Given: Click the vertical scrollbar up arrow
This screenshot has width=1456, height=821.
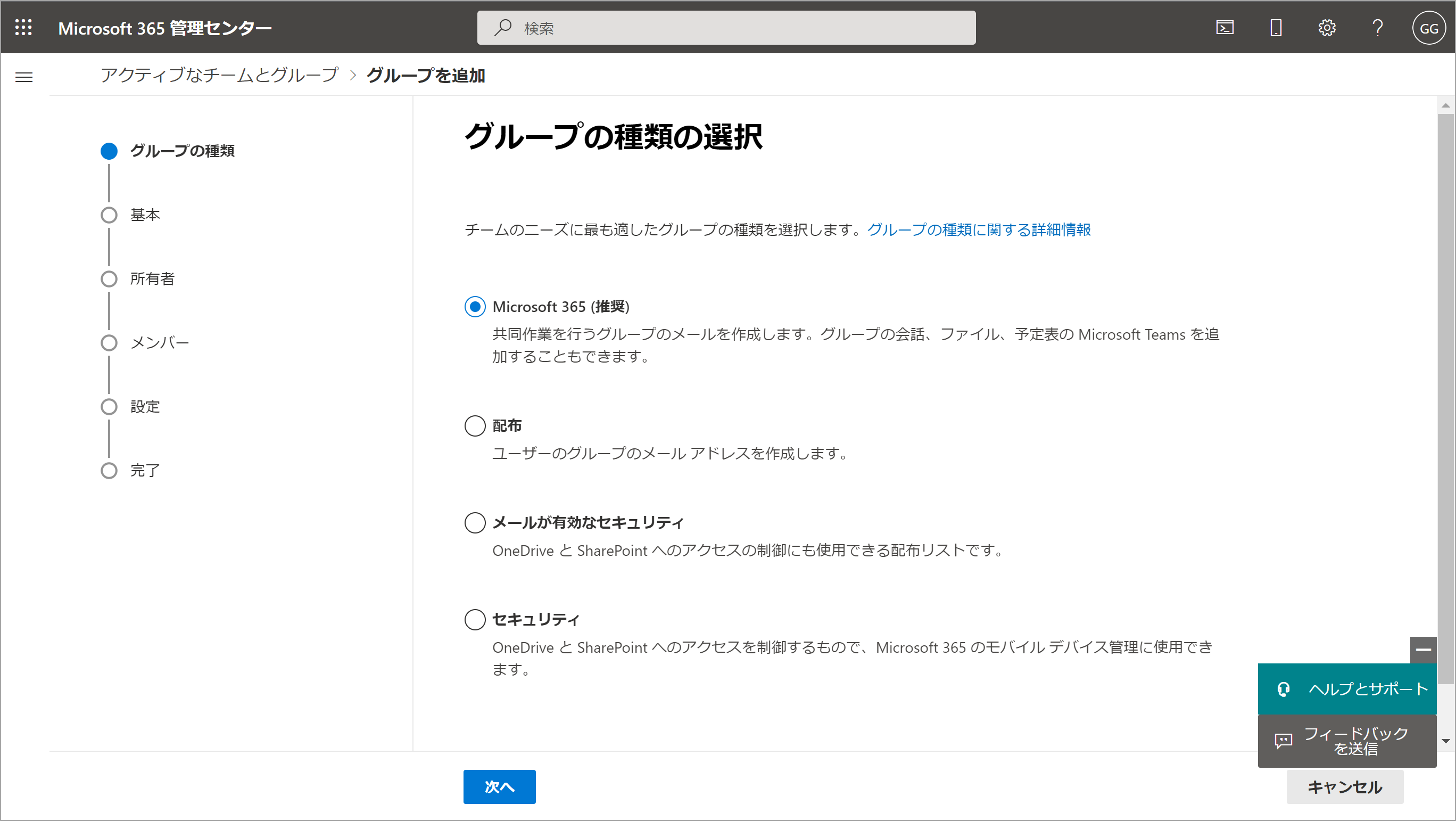Looking at the screenshot, I should pyautogui.click(x=1446, y=105).
